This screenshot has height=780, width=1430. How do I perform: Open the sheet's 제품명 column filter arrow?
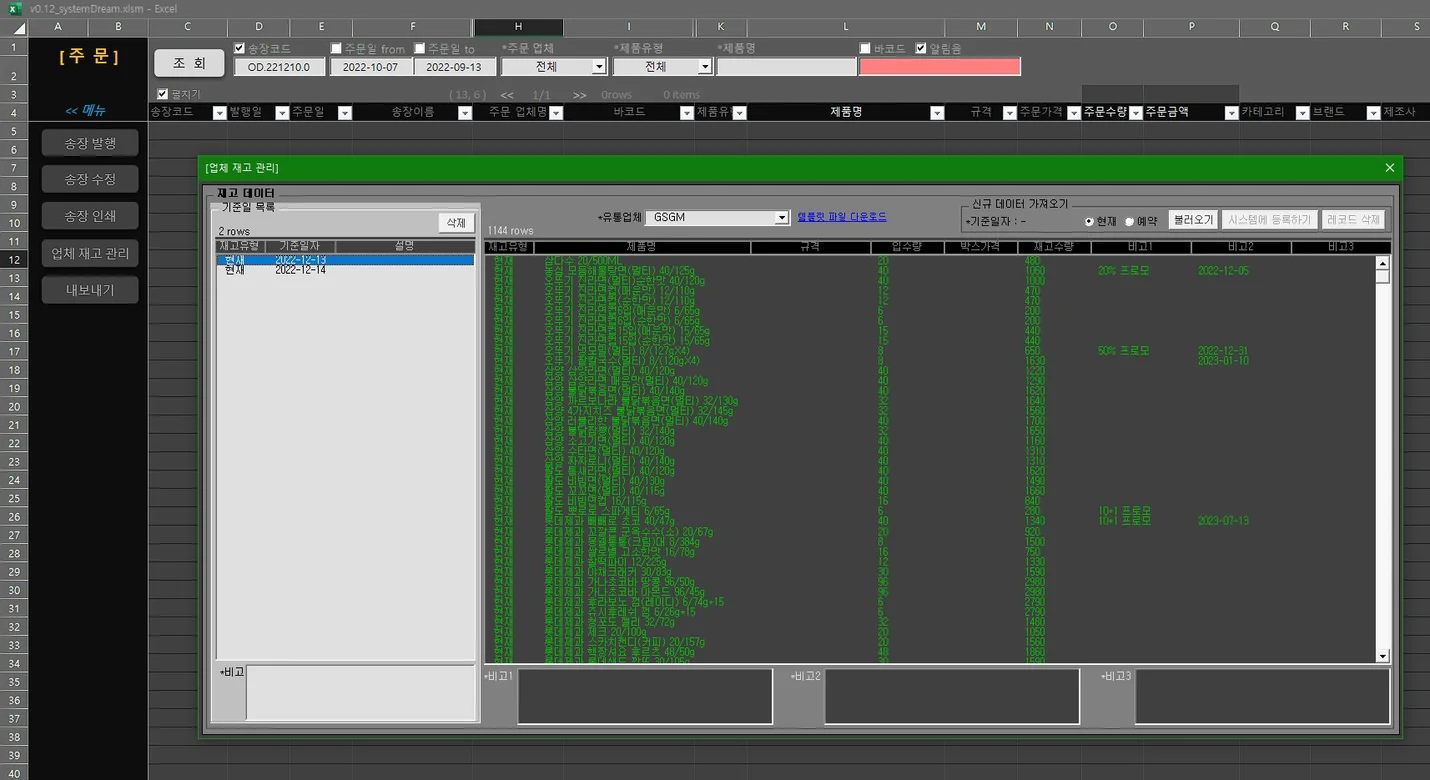(937, 113)
